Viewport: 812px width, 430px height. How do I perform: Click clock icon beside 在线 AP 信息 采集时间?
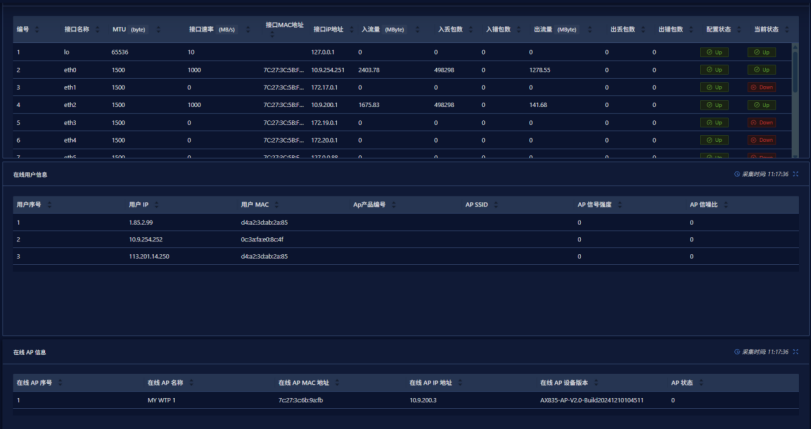[x=737, y=352]
